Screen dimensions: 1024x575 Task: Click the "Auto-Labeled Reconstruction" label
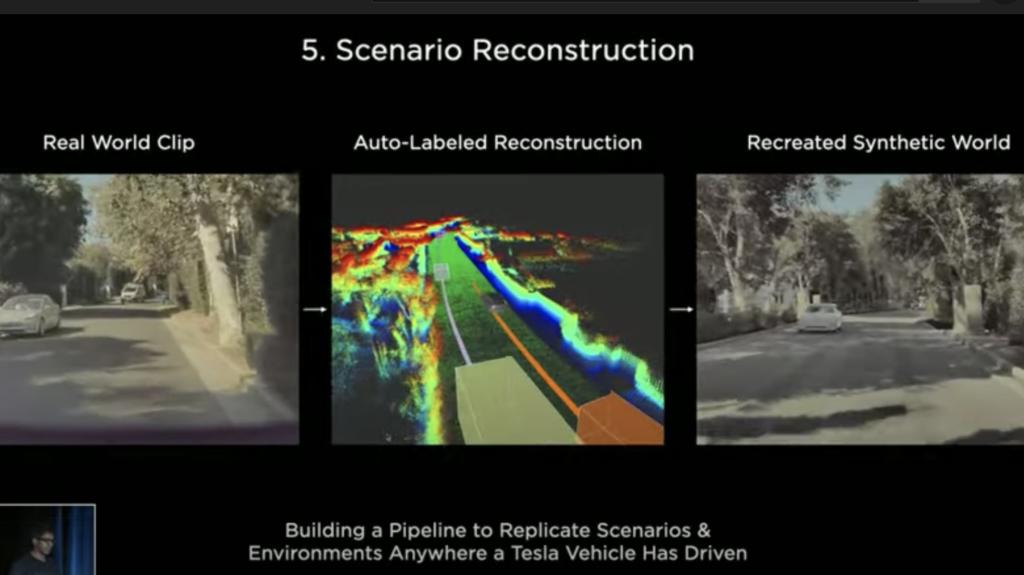tap(498, 142)
